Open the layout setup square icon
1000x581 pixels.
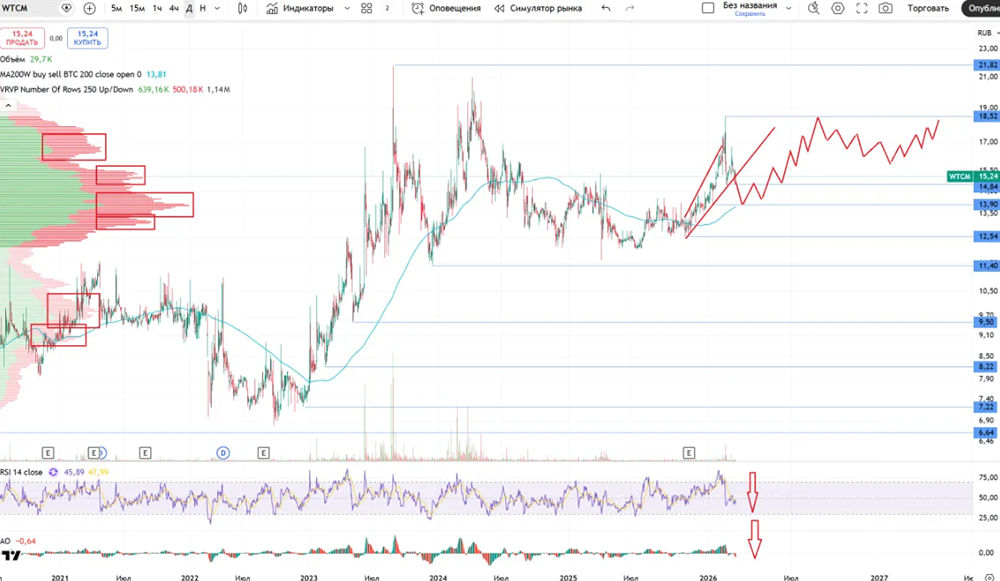click(708, 8)
